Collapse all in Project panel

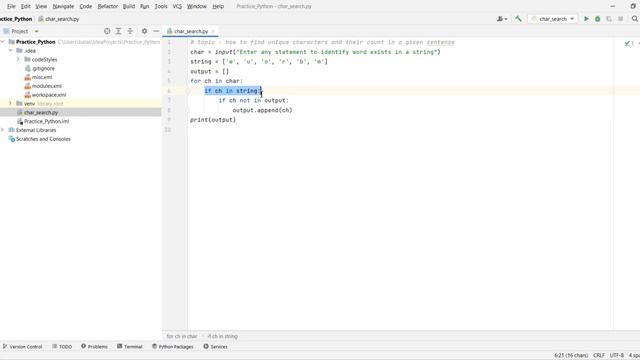tap(130, 31)
